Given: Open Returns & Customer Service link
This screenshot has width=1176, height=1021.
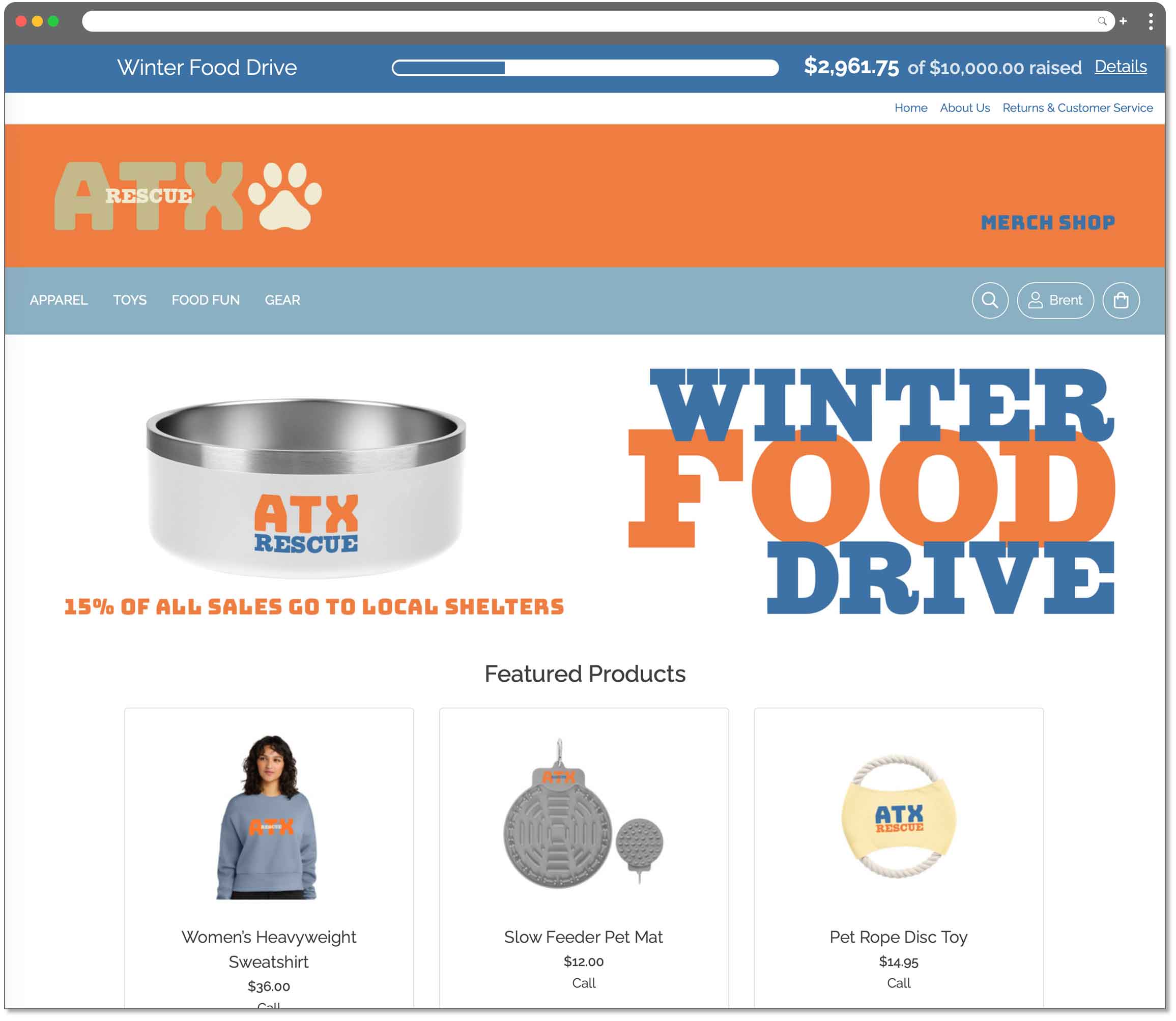Looking at the screenshot, I should click(x=1077, y=108).
